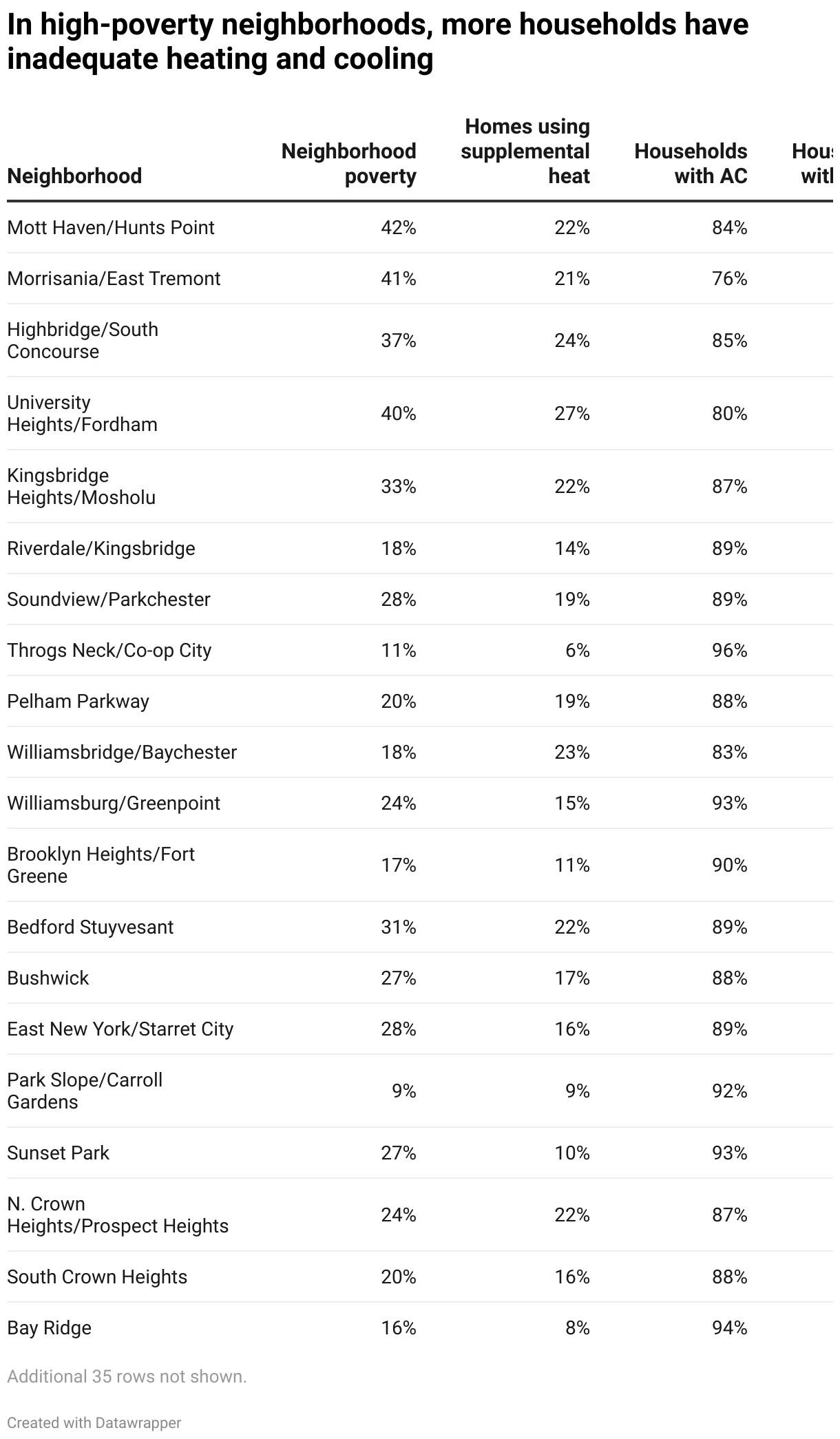
Task: Click the Sunset Park neighborhood cell
Action: coord(58,1153)
